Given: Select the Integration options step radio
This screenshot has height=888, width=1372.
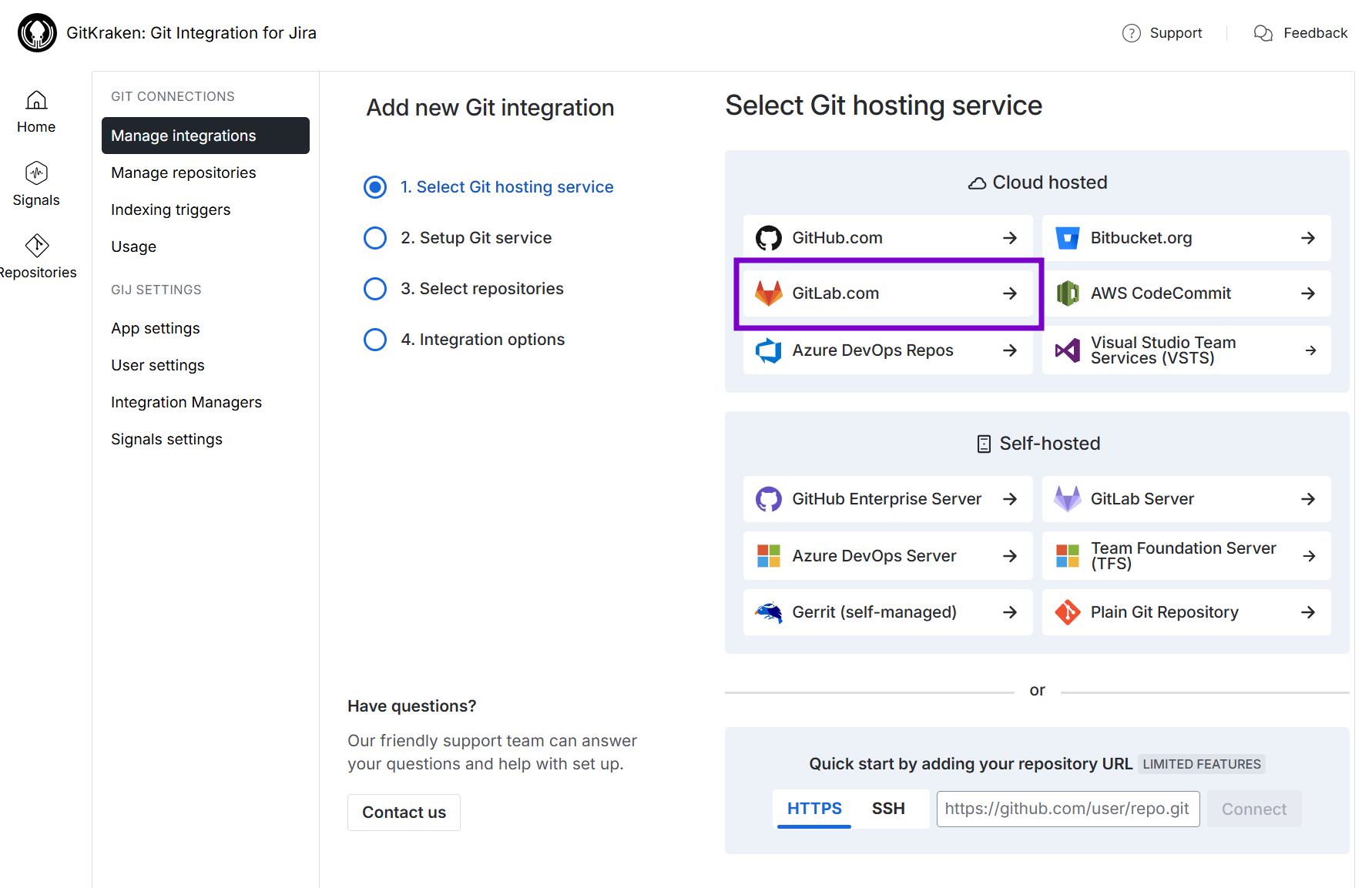Looking at the screenshot, I should click(375, 340).
